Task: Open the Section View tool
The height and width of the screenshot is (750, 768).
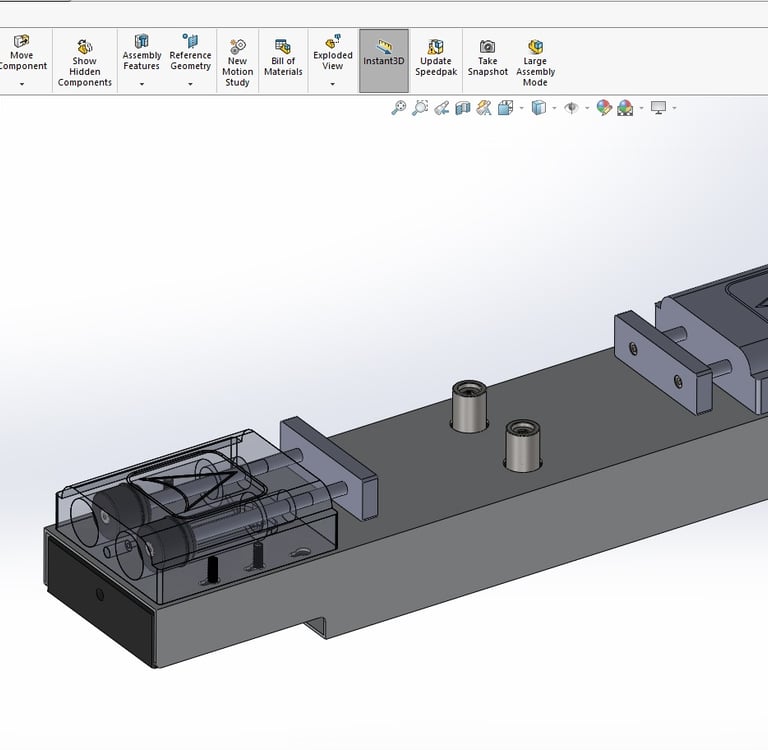Action: point(462,108)
